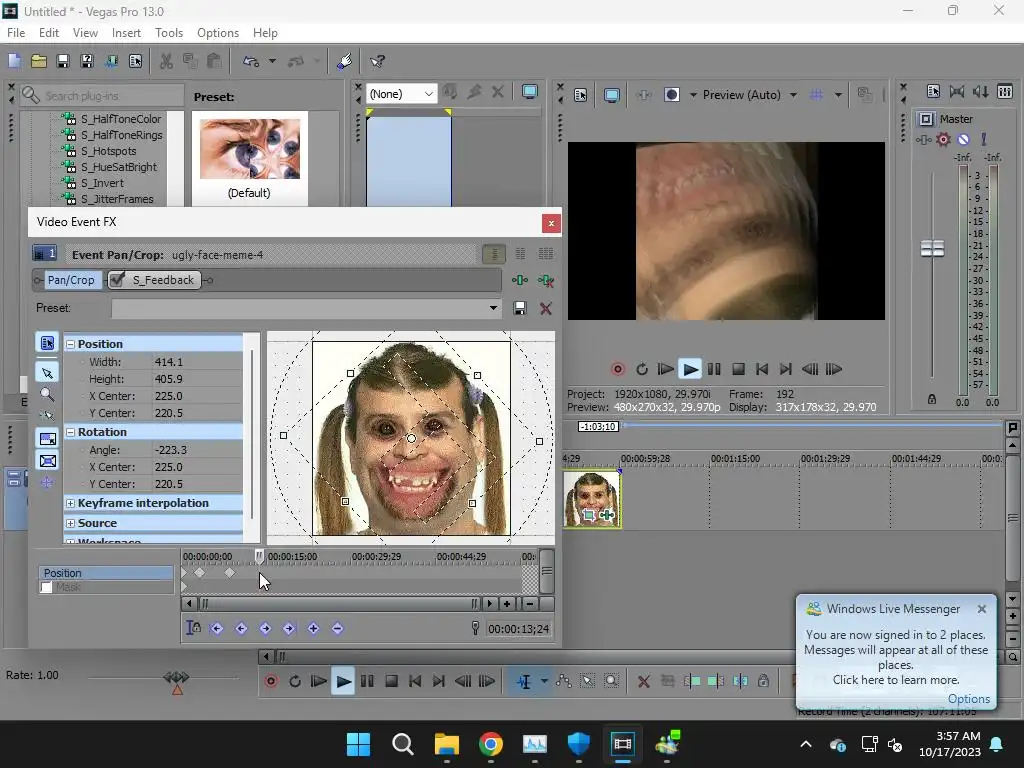This screenshot has height=768, width=1024.
Task: Click the Delete Keyframe minus diamond button
Action: pyautogui.click(x=337, y=628)
